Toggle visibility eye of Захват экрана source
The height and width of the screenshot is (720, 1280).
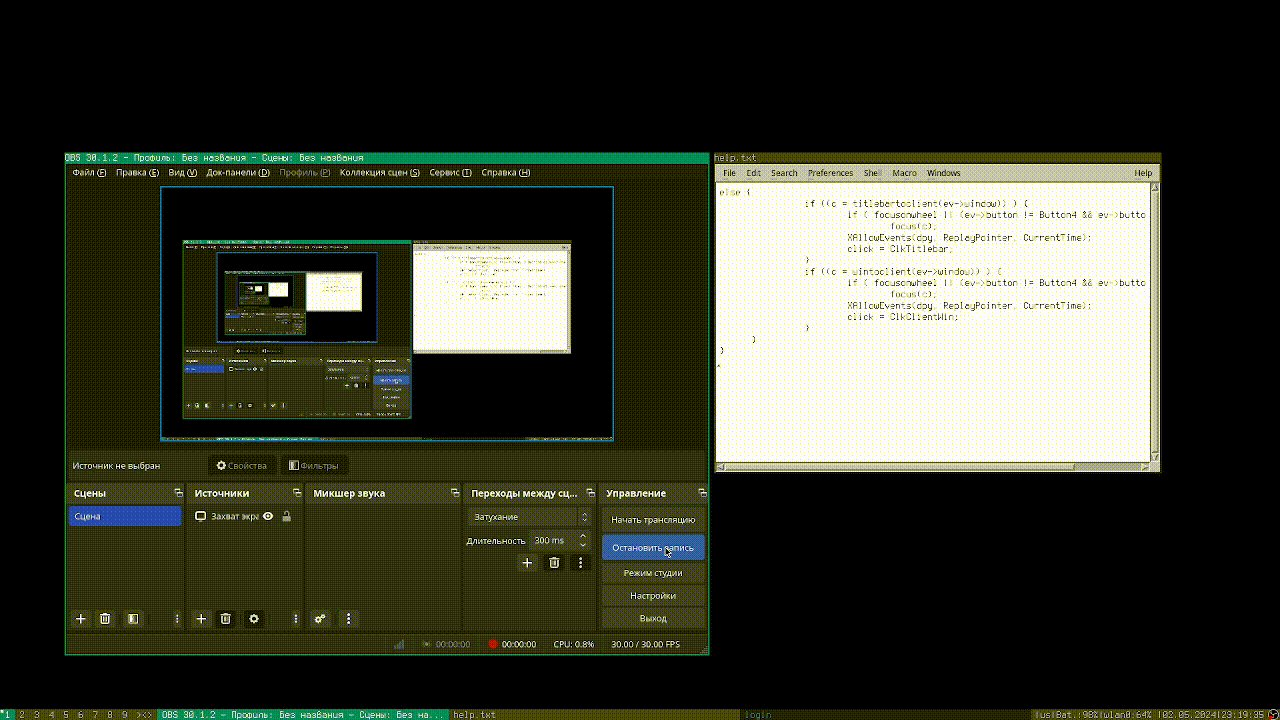[x=268, y=517]
